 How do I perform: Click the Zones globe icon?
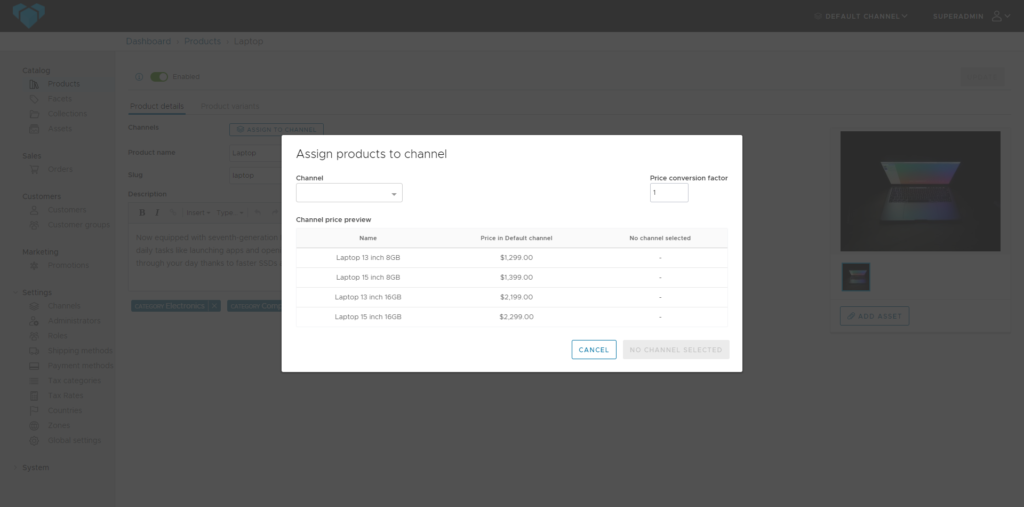tap(34, 425)
